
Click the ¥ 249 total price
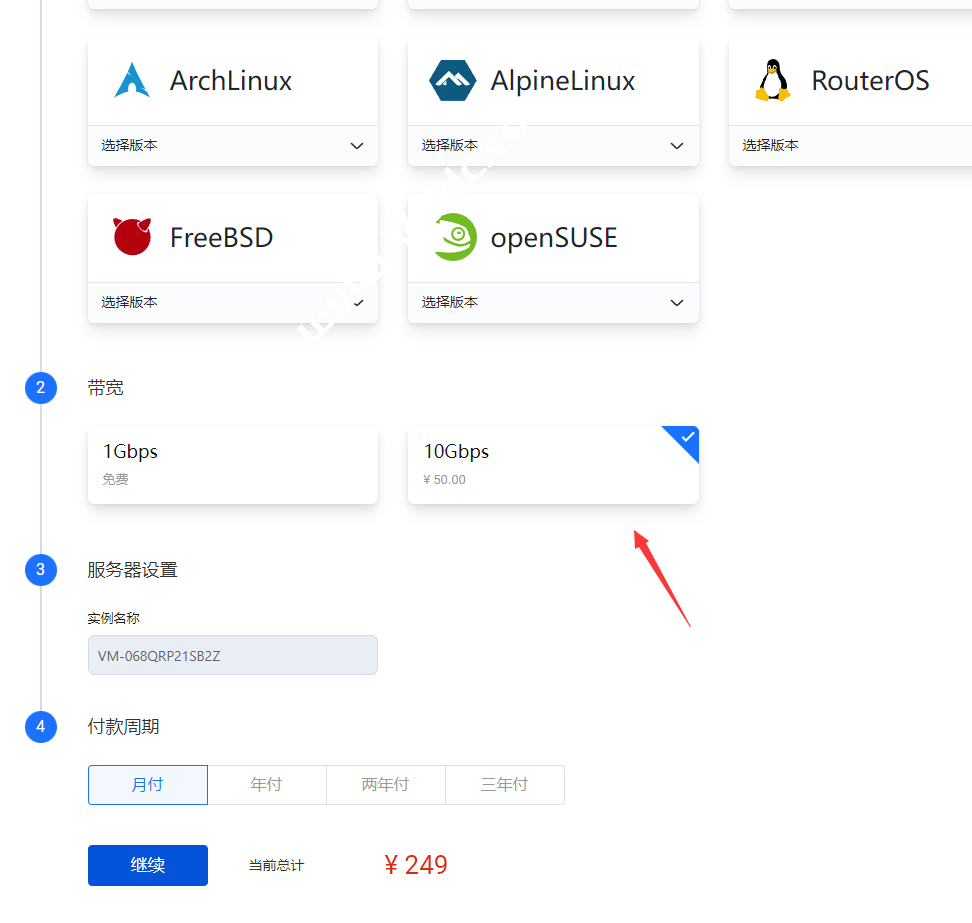tap(415, 865)
